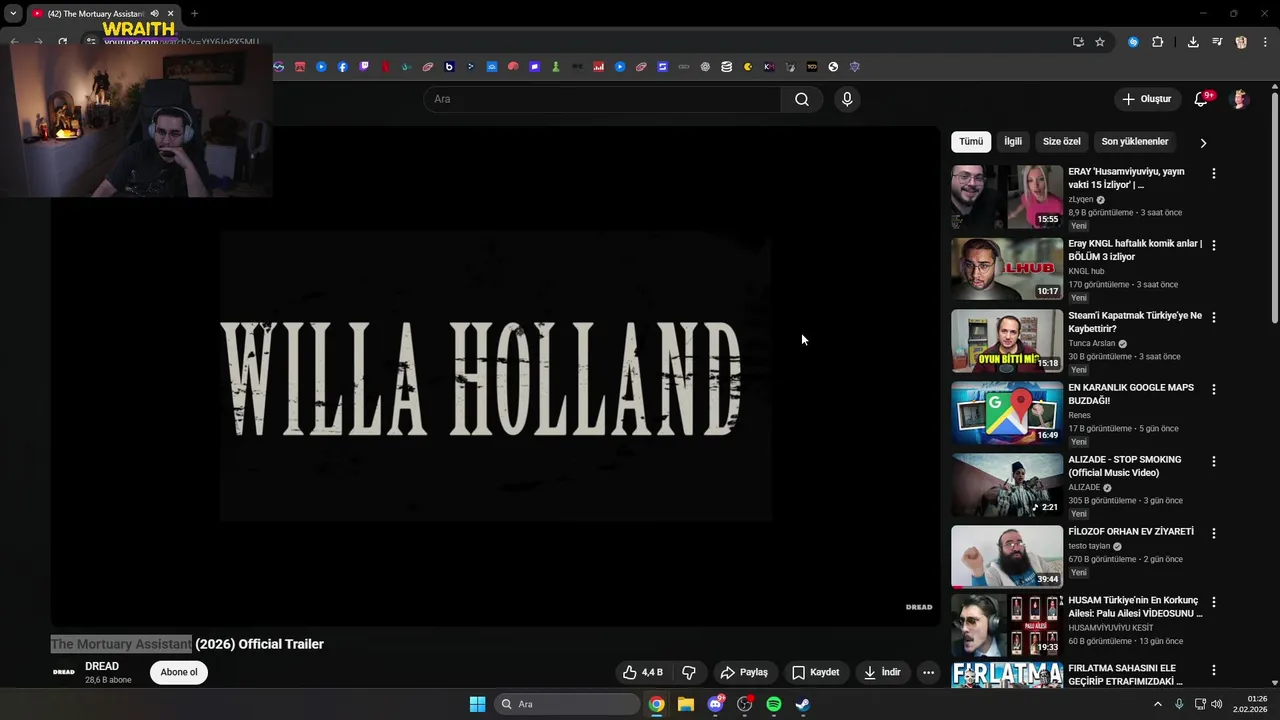Screen dimensions: 1280x720
Task: Open File Explorer from the taskbar
Action: (686, 704)
